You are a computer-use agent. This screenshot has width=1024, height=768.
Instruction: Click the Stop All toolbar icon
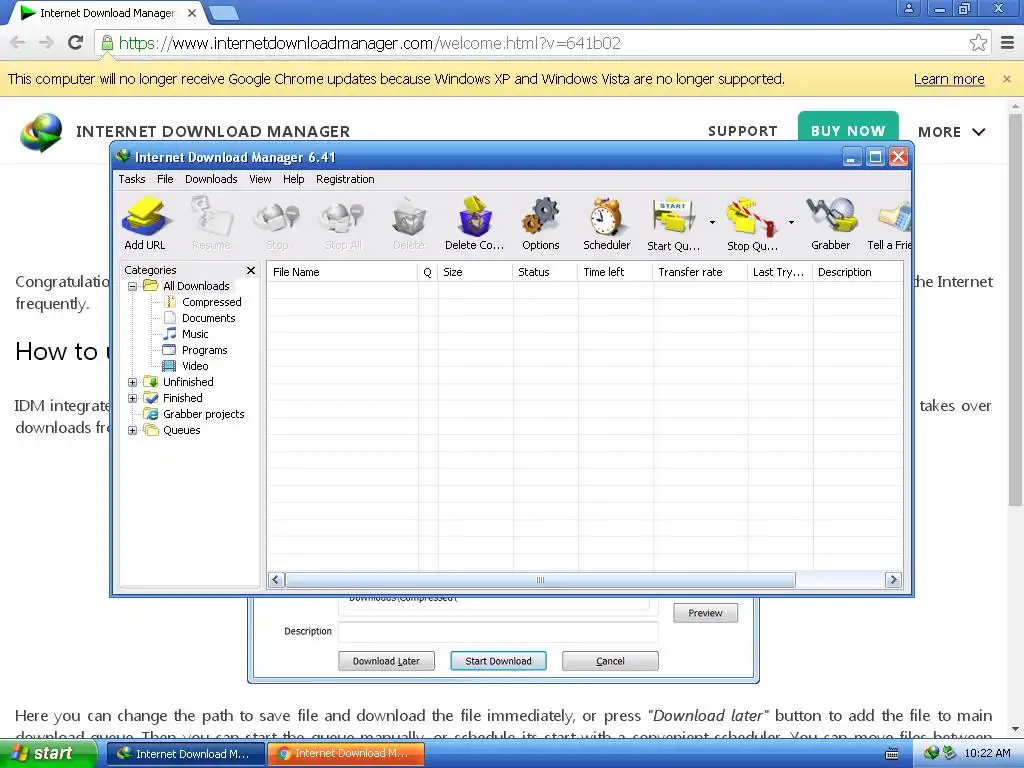(x=343, y=223)
